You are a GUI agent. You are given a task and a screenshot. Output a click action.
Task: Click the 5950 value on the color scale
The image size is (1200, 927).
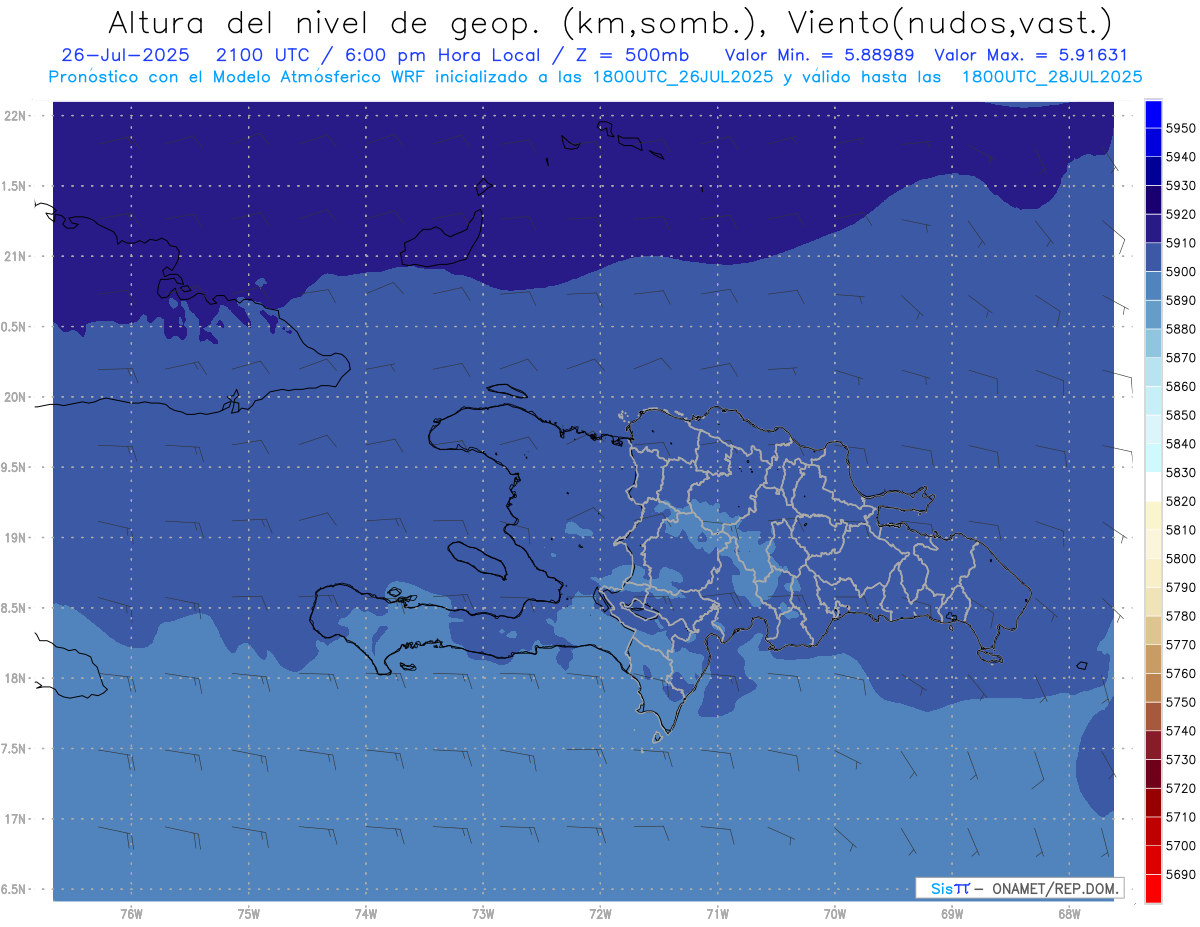(x=1180, y=128)
